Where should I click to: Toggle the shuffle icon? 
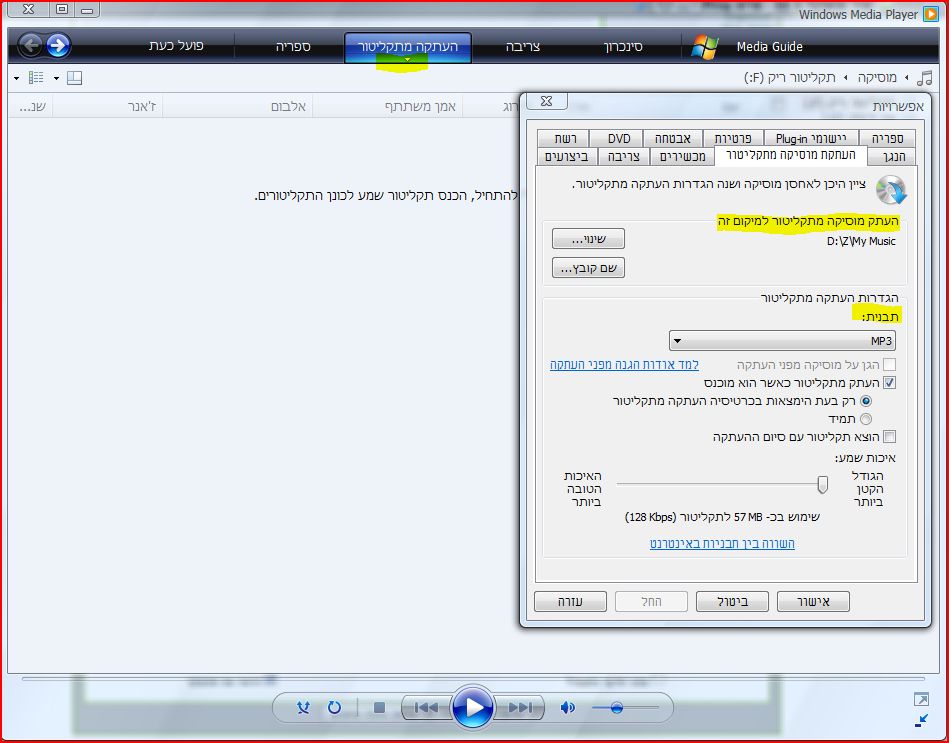(303, 707)
